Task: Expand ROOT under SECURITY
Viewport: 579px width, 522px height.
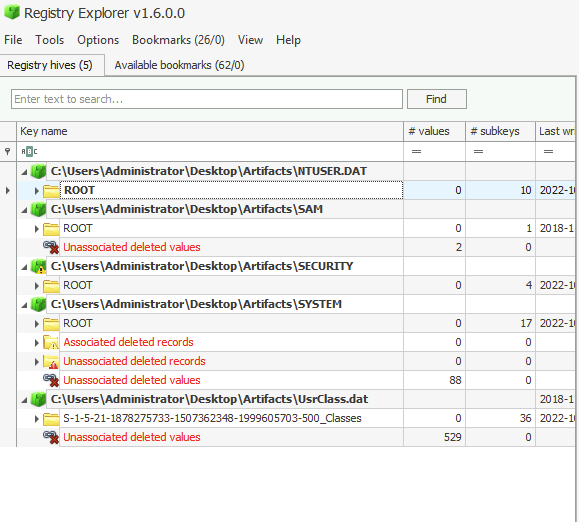Action: tap(37, 285)
